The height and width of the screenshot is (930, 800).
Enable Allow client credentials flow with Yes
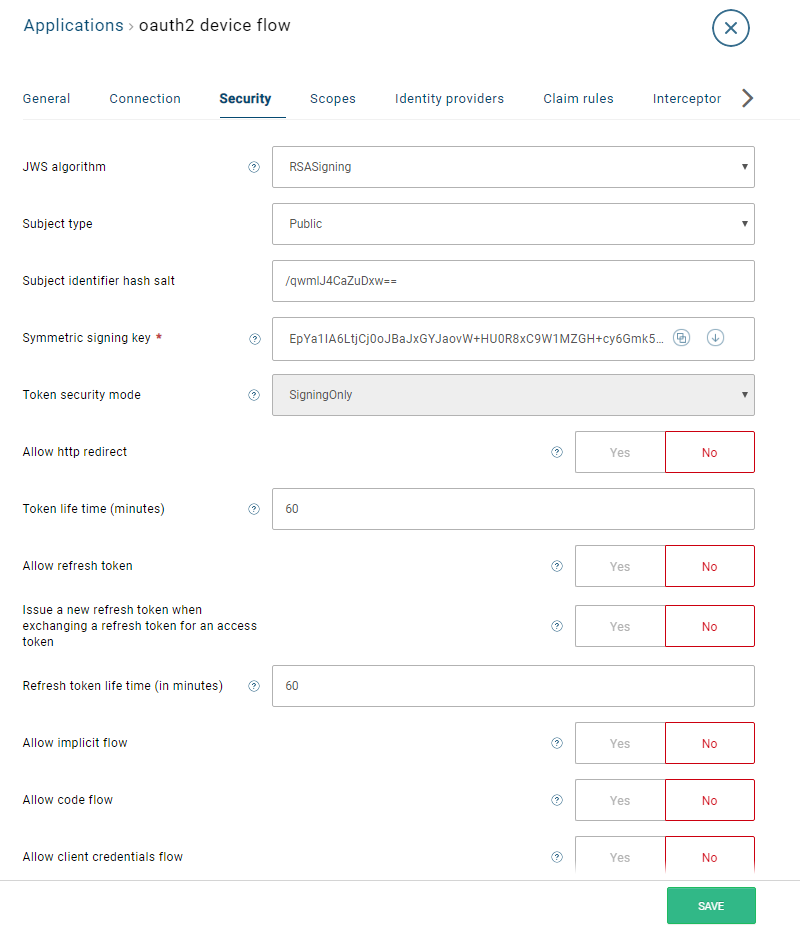620,857
